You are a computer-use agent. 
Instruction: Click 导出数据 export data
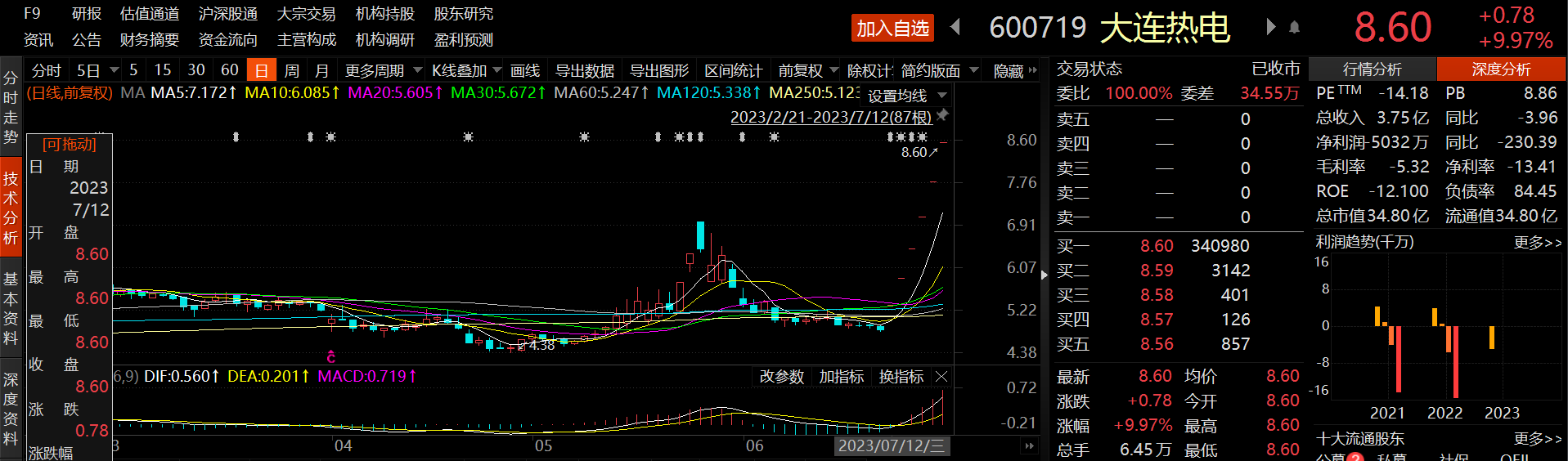tap(585, 71)
